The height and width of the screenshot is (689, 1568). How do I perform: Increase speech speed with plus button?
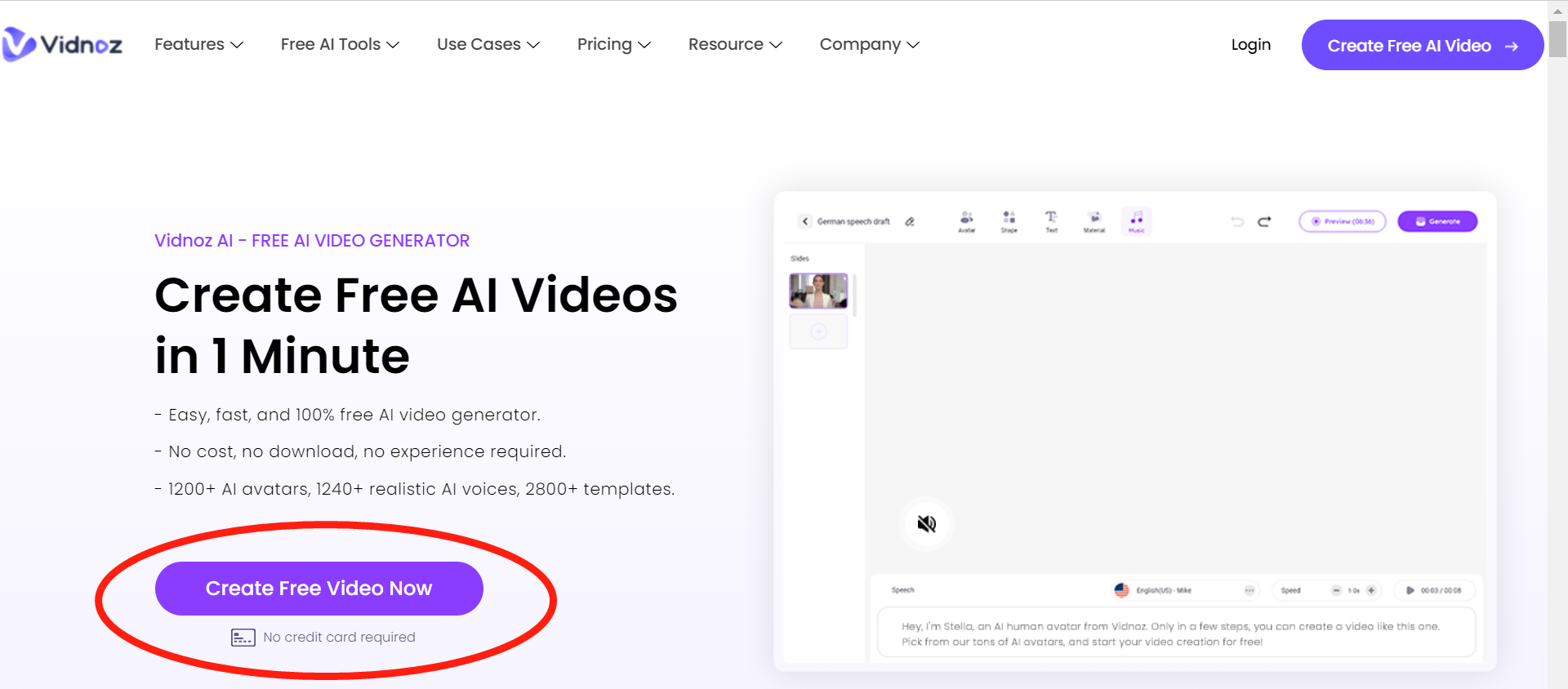click(1371, 590)
